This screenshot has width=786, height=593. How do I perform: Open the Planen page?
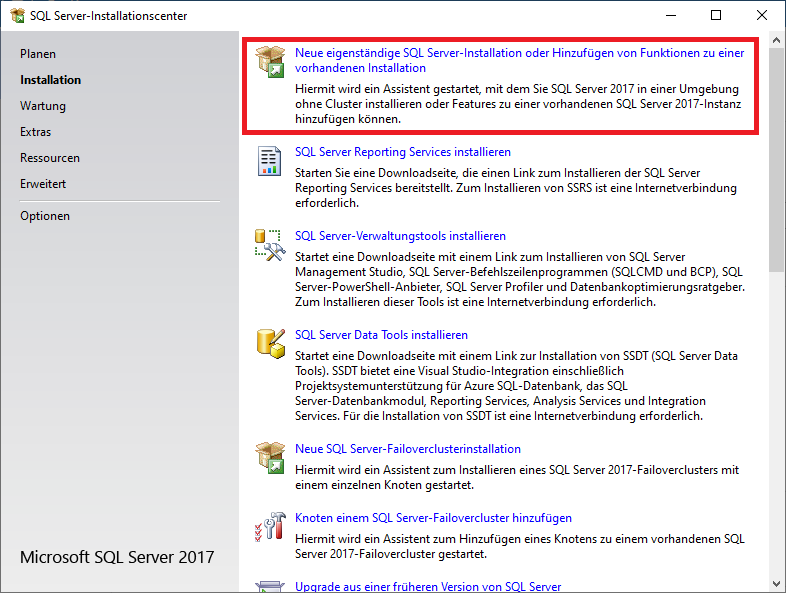(38, 54)
